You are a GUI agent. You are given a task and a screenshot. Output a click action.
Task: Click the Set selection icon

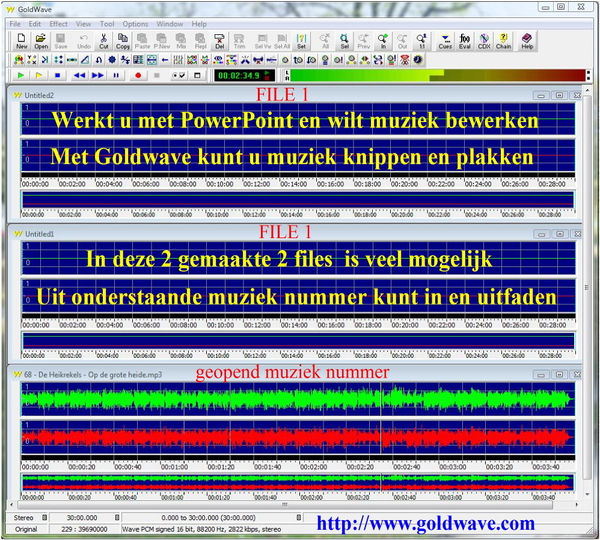(302, 41)
